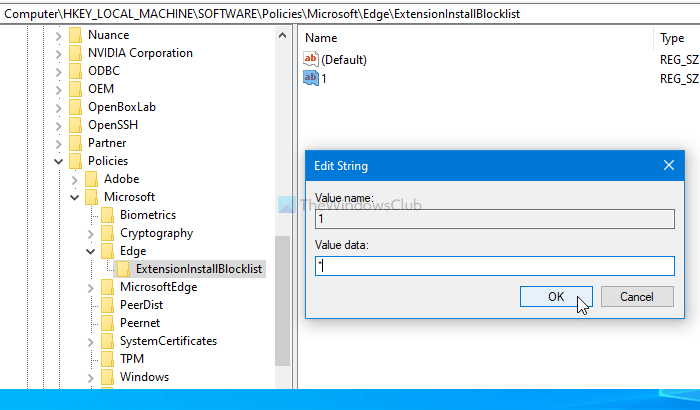700x410 pixels.
Task: Click the NVIDIA Corporation folder icon
Action: 76,53
